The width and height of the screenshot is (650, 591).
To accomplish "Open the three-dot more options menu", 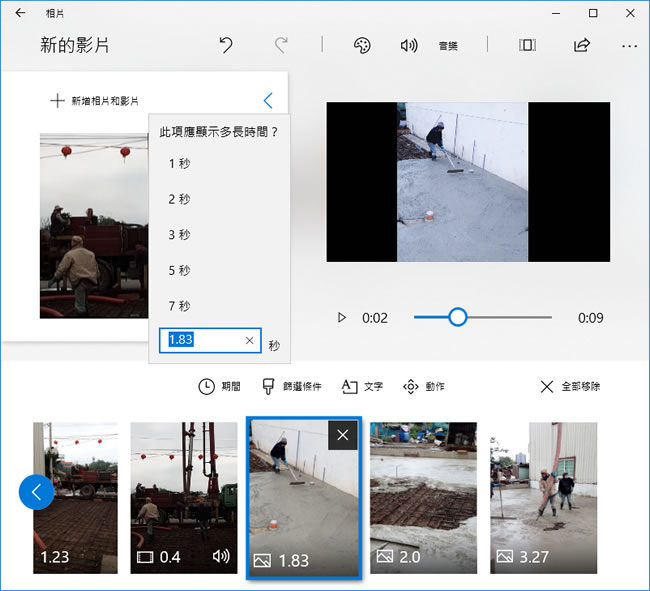I will [629, 45].
